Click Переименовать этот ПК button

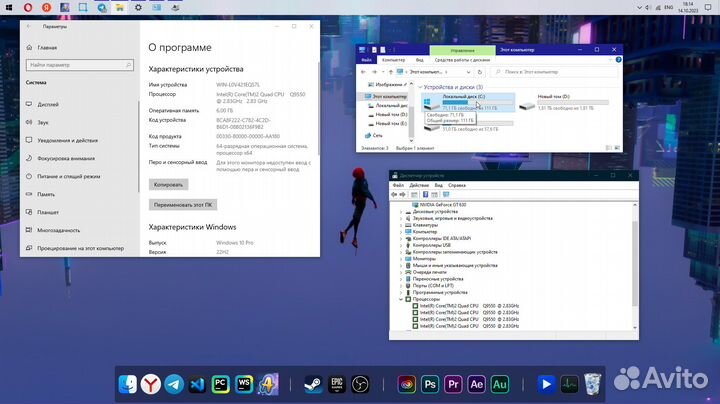click(183, 205)
